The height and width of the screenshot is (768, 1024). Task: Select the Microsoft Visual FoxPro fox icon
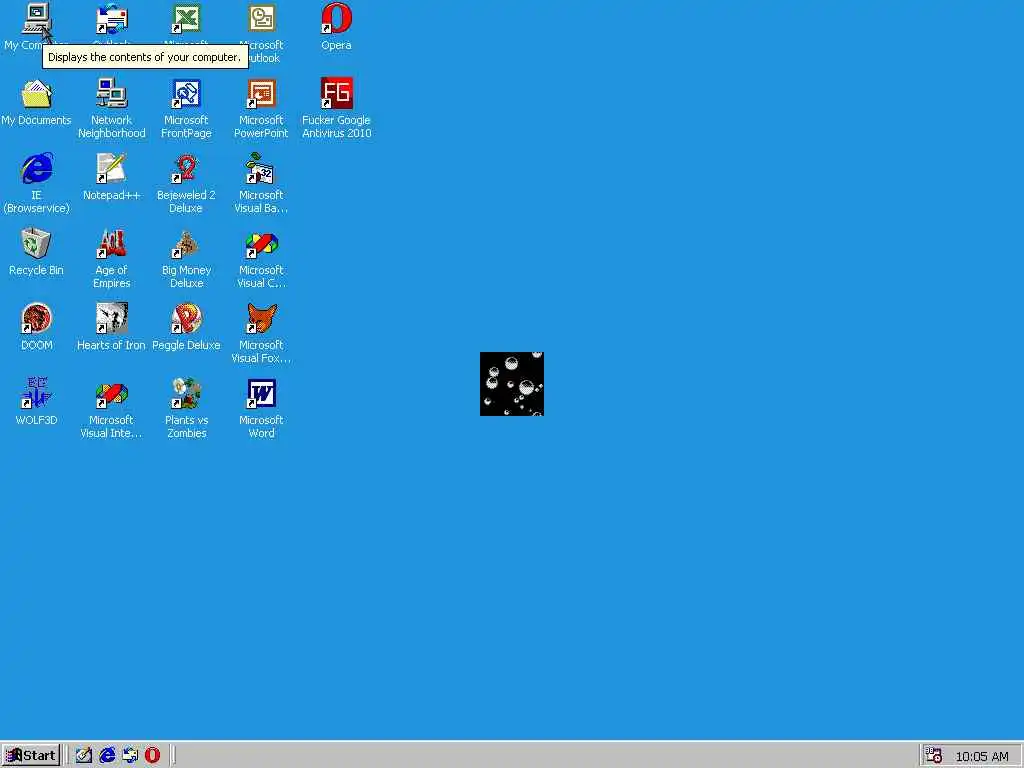261,319
